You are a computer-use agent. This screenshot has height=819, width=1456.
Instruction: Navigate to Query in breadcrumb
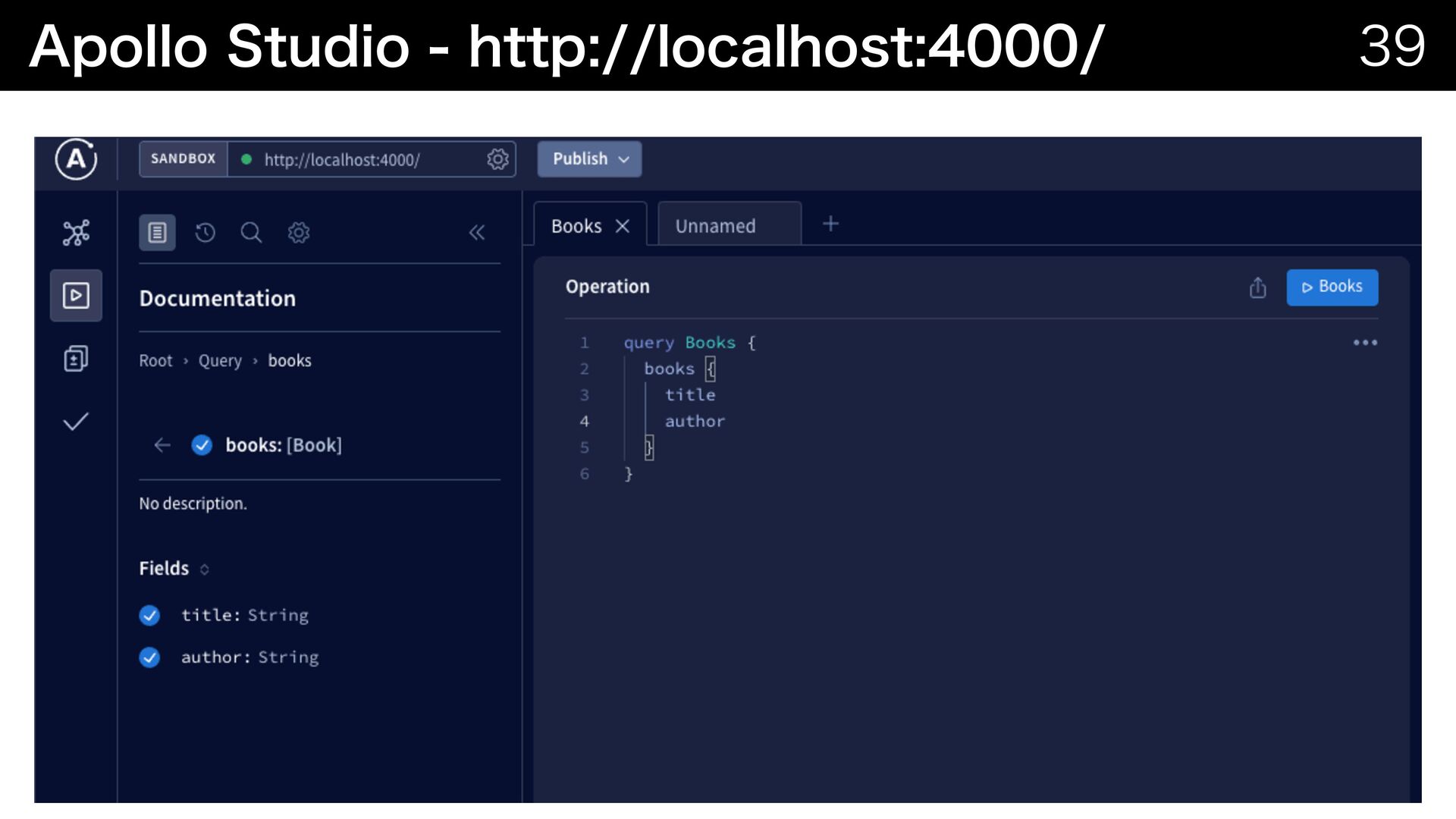220,361
